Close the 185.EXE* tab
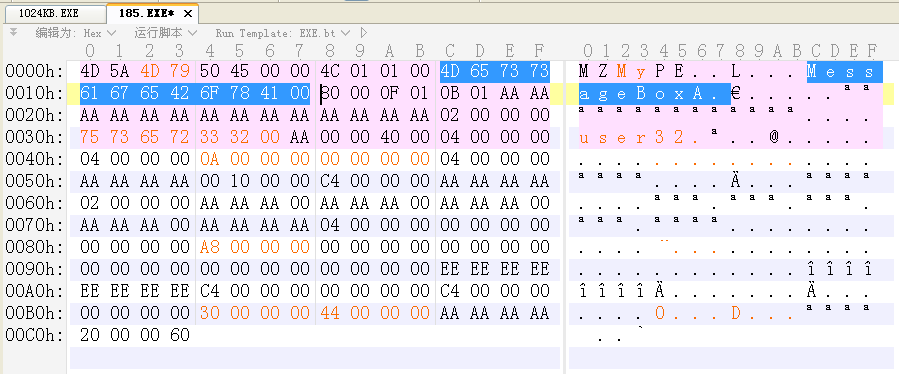The width and height of the screenshot is (899, 374). [187, 13]
